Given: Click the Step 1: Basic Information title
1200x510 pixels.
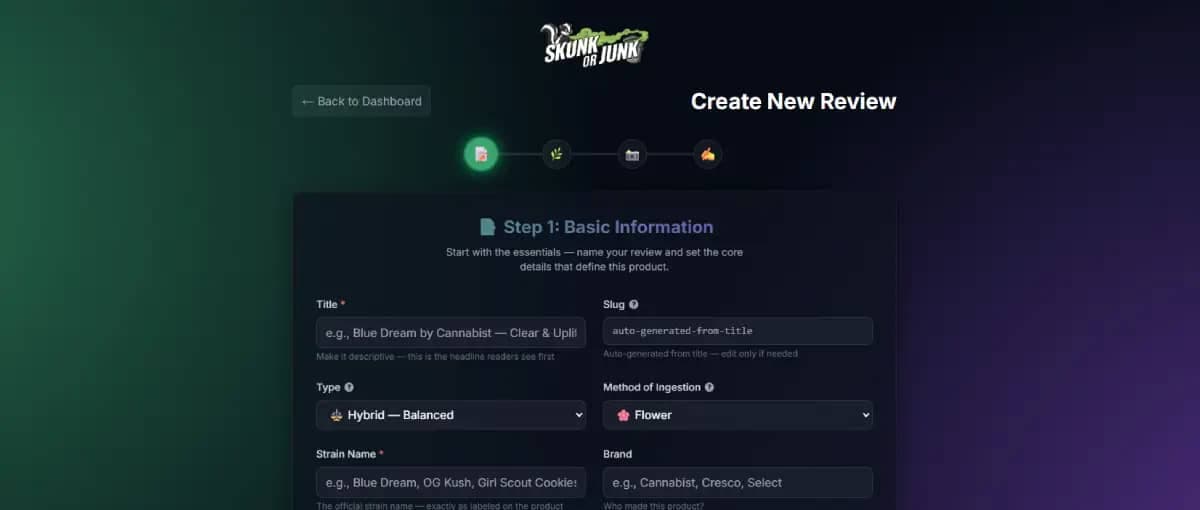Looking at the screenshot, I should click(x=608, y=227).
